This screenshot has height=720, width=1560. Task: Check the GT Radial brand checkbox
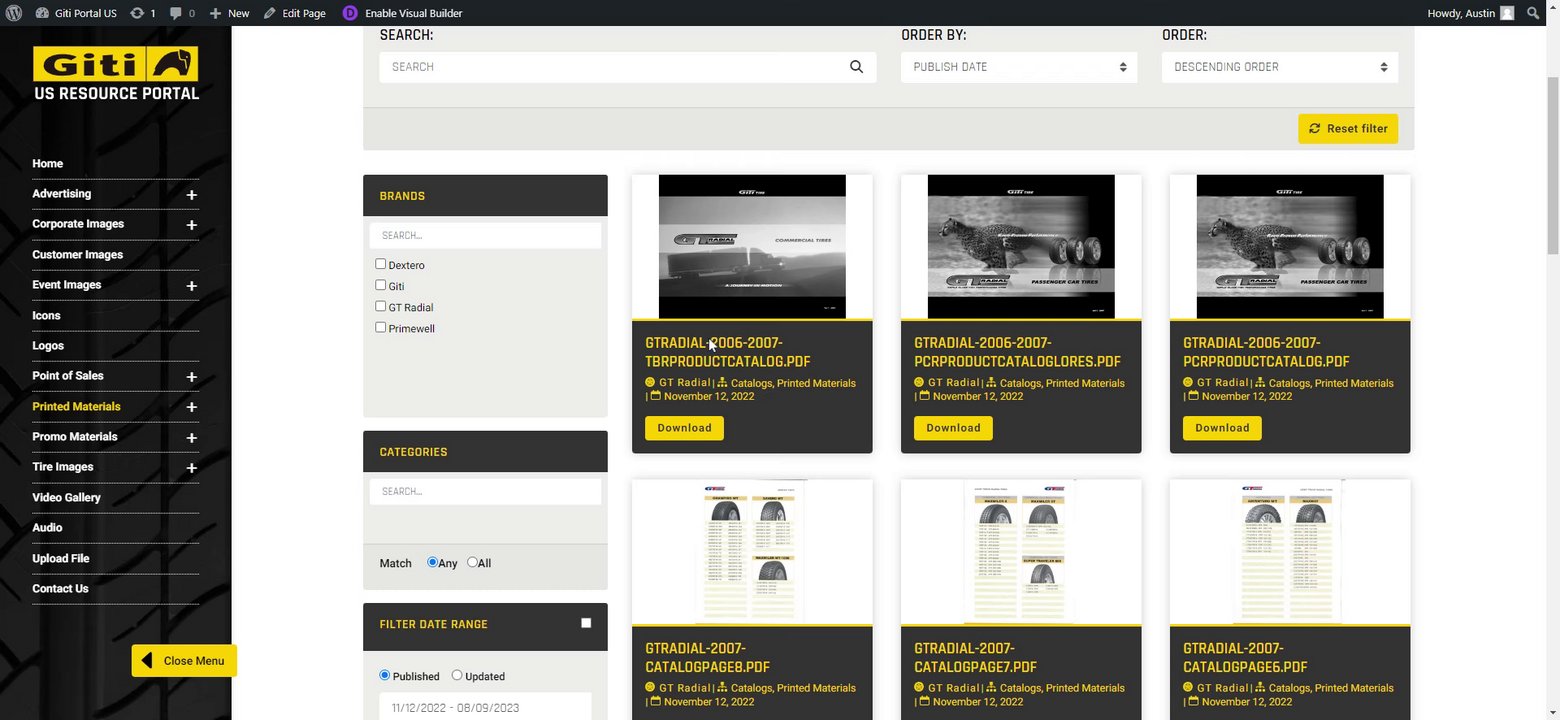pyautogui.click(x=380, y=306)
